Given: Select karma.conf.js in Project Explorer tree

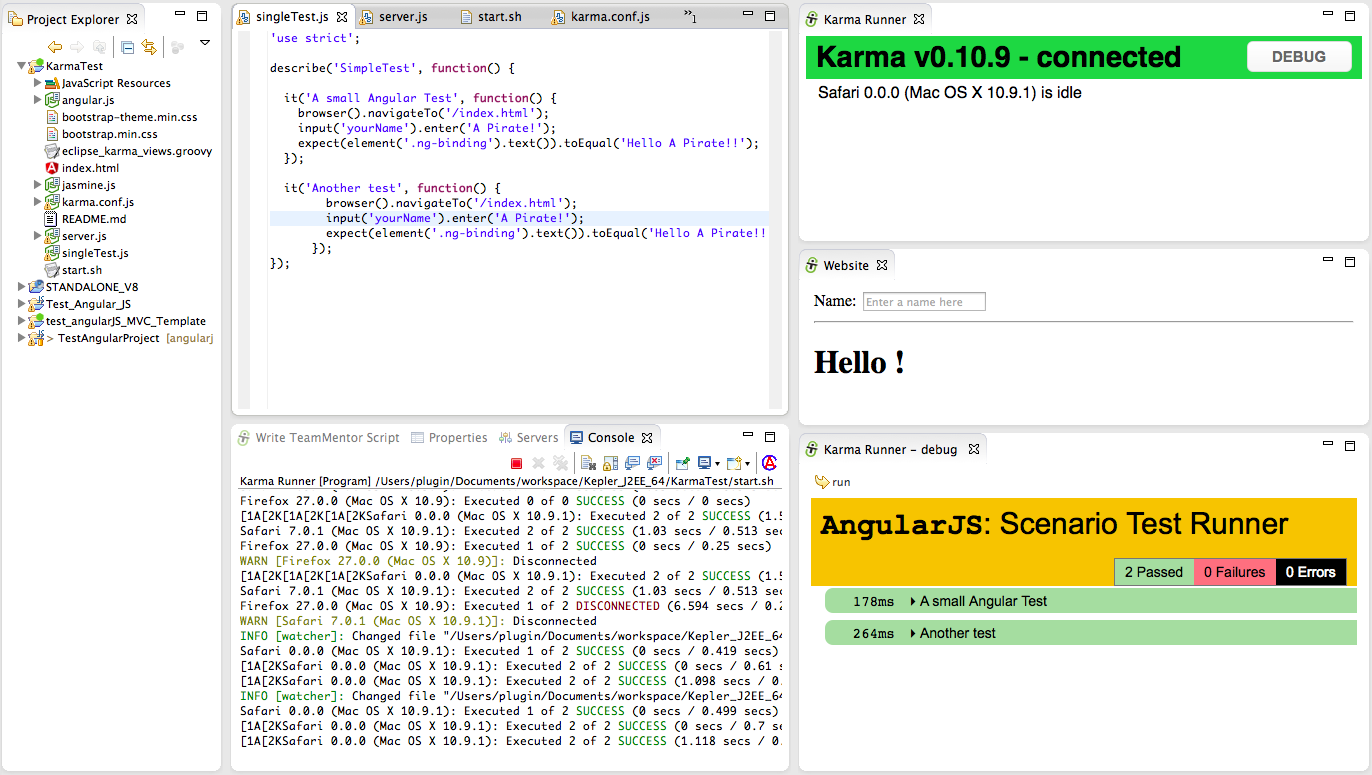Looking at the screenshot, I should pyautogui.click(x=97, y=202).
